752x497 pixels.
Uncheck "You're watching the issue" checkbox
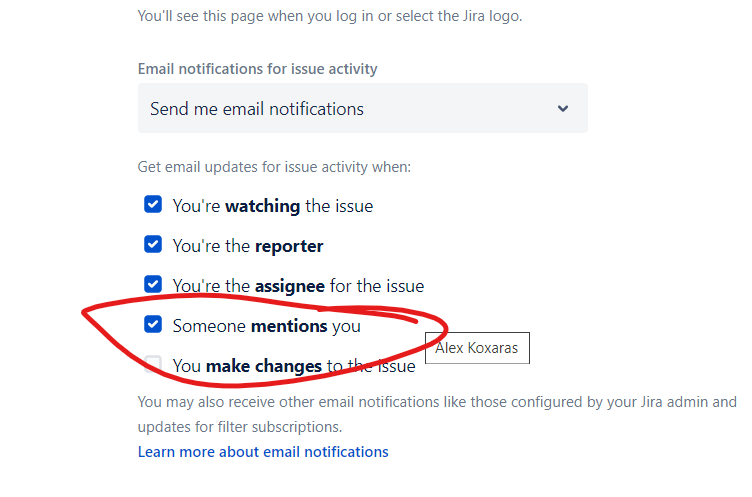click(x=153, y=204)
